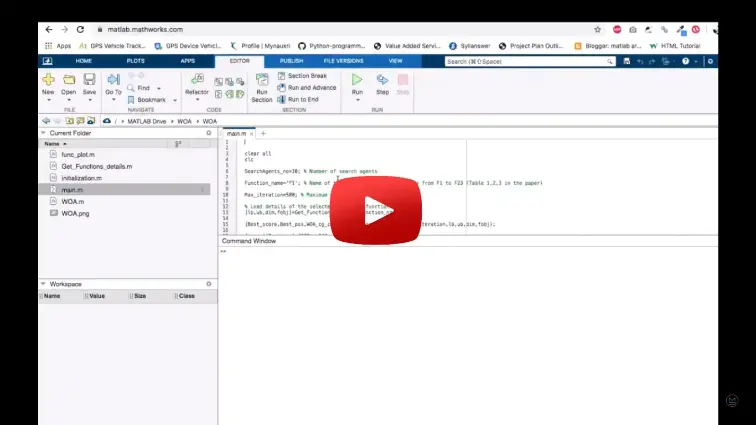Open the PUBLISH ribbon tab

[x=291, y=61]
